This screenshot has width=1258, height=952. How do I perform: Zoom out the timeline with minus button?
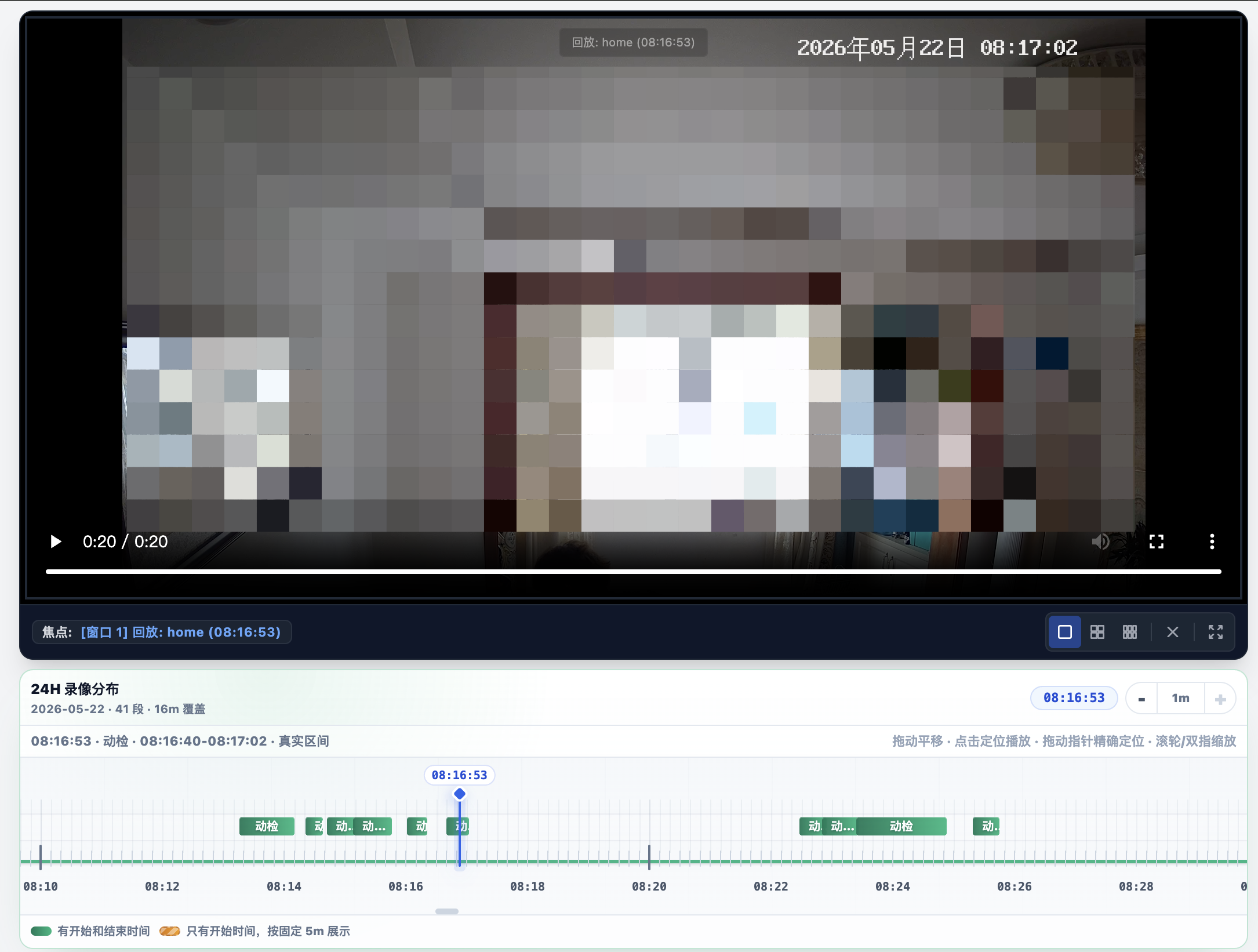(x=1141, y=699)
